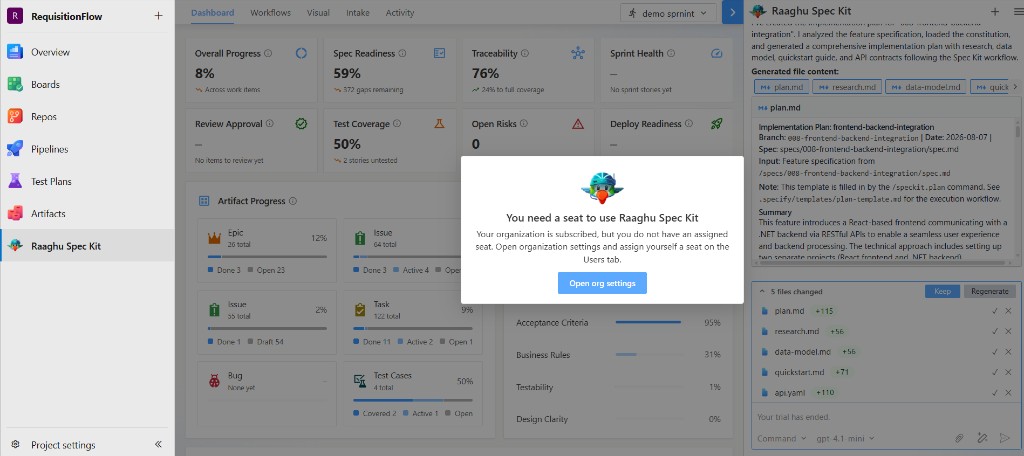Screen dimensions: 1024x456
Task: Reject data-model.md change with X
Action: point(1010,352)
